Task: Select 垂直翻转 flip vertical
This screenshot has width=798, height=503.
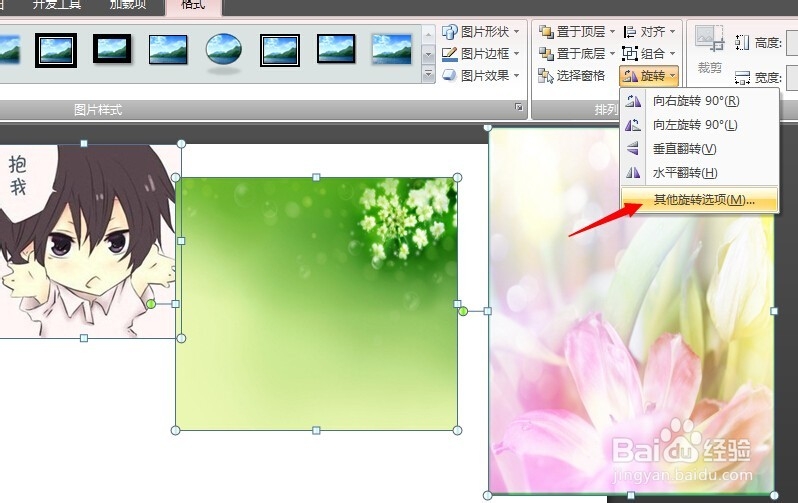Action: pyautogui.click(x=699, y=149)
